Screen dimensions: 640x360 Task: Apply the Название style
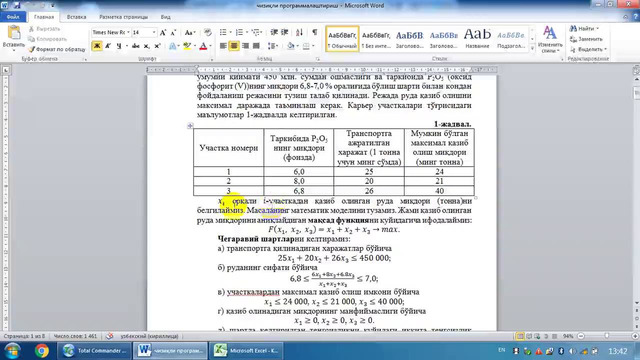[x=477, y=39]
